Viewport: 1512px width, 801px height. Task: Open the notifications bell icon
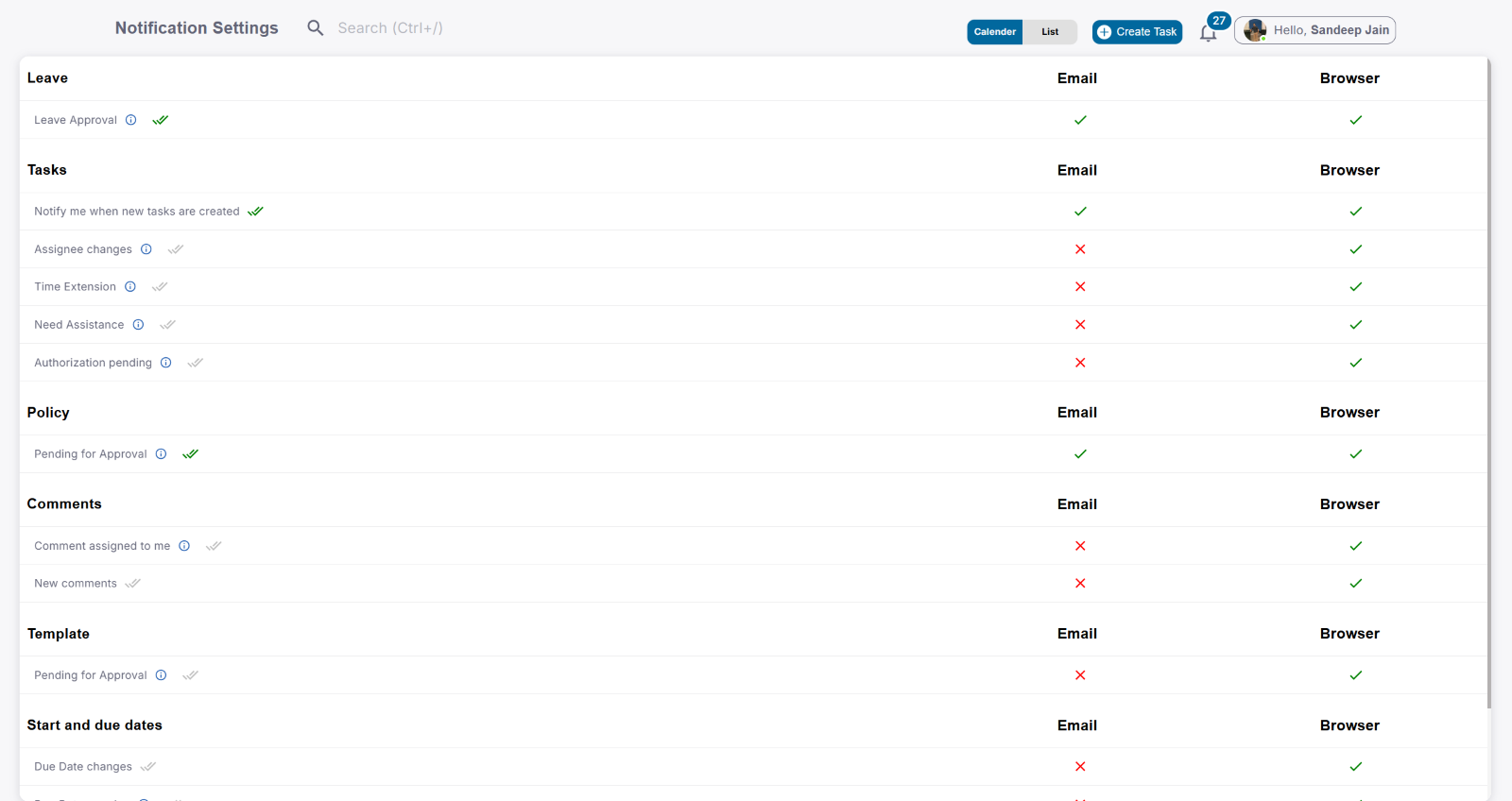(1208, 34)
